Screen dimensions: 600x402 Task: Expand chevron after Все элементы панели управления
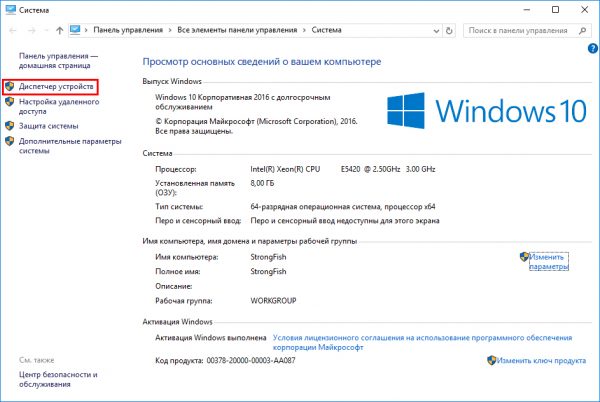(x=304, y=30)
